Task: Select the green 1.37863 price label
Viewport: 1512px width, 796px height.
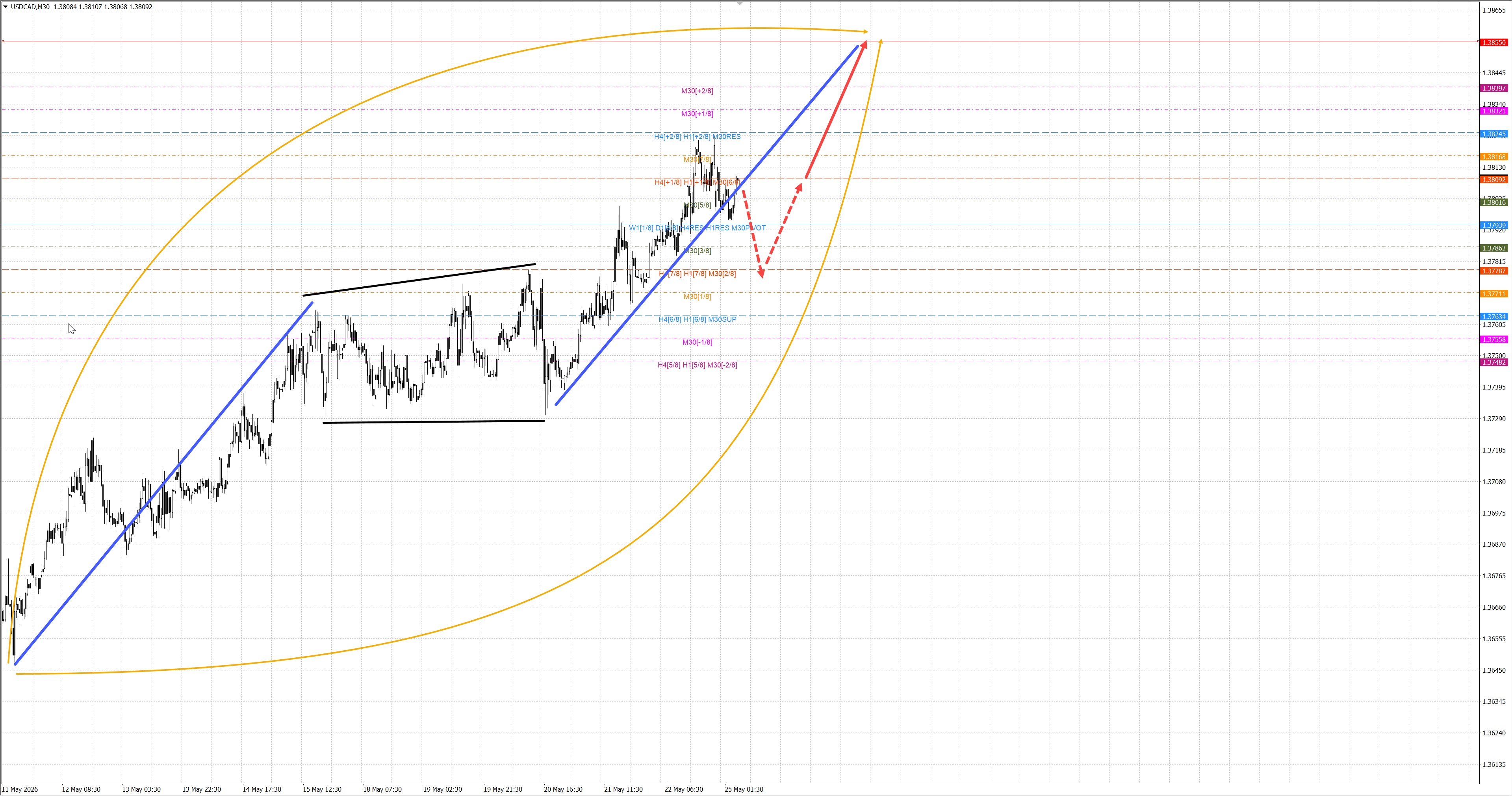Action: [x=1493, y=248]
